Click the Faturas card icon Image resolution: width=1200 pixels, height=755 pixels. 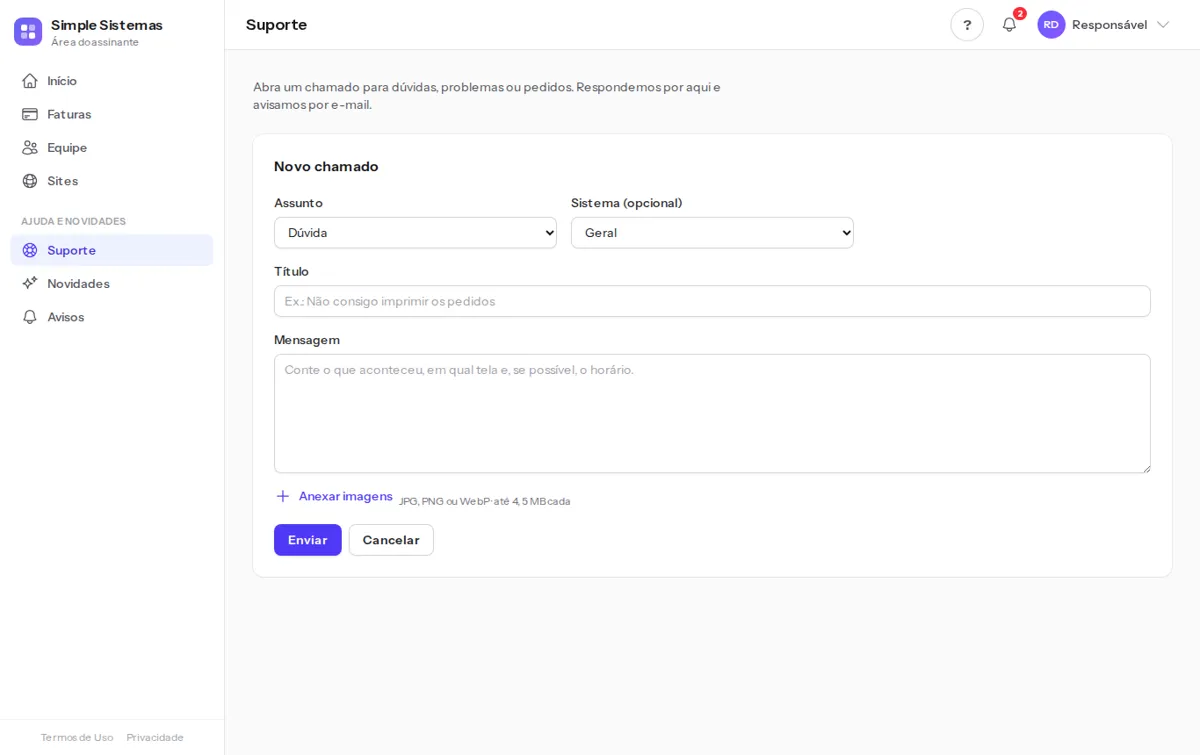(x=30, y=114)
